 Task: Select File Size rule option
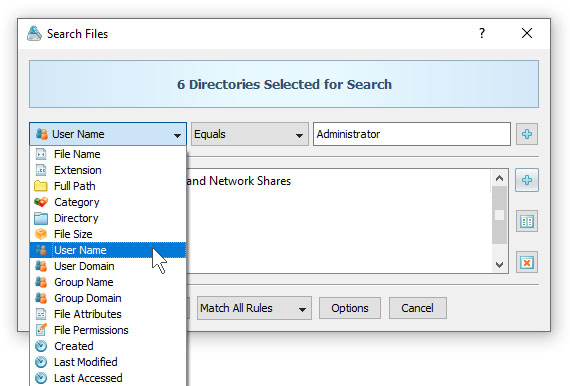(108, 234)
